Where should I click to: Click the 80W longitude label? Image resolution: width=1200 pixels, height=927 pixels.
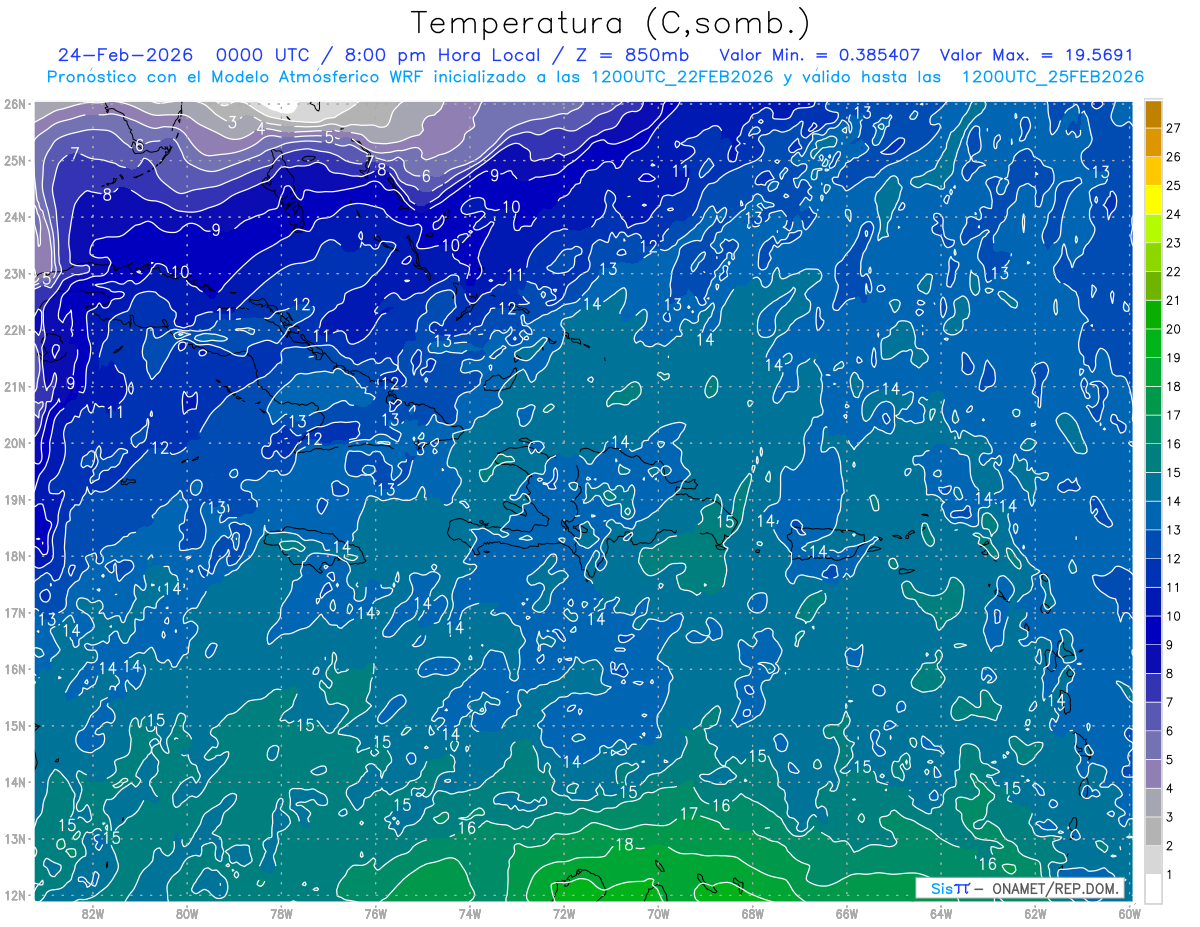click(187, 913)
